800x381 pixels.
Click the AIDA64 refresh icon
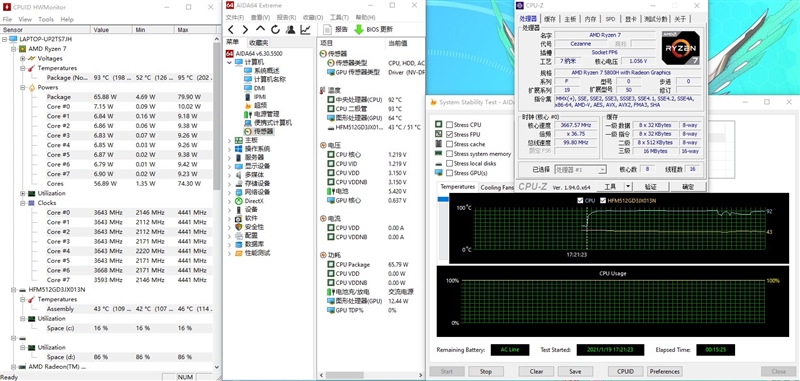pos(276,30)
